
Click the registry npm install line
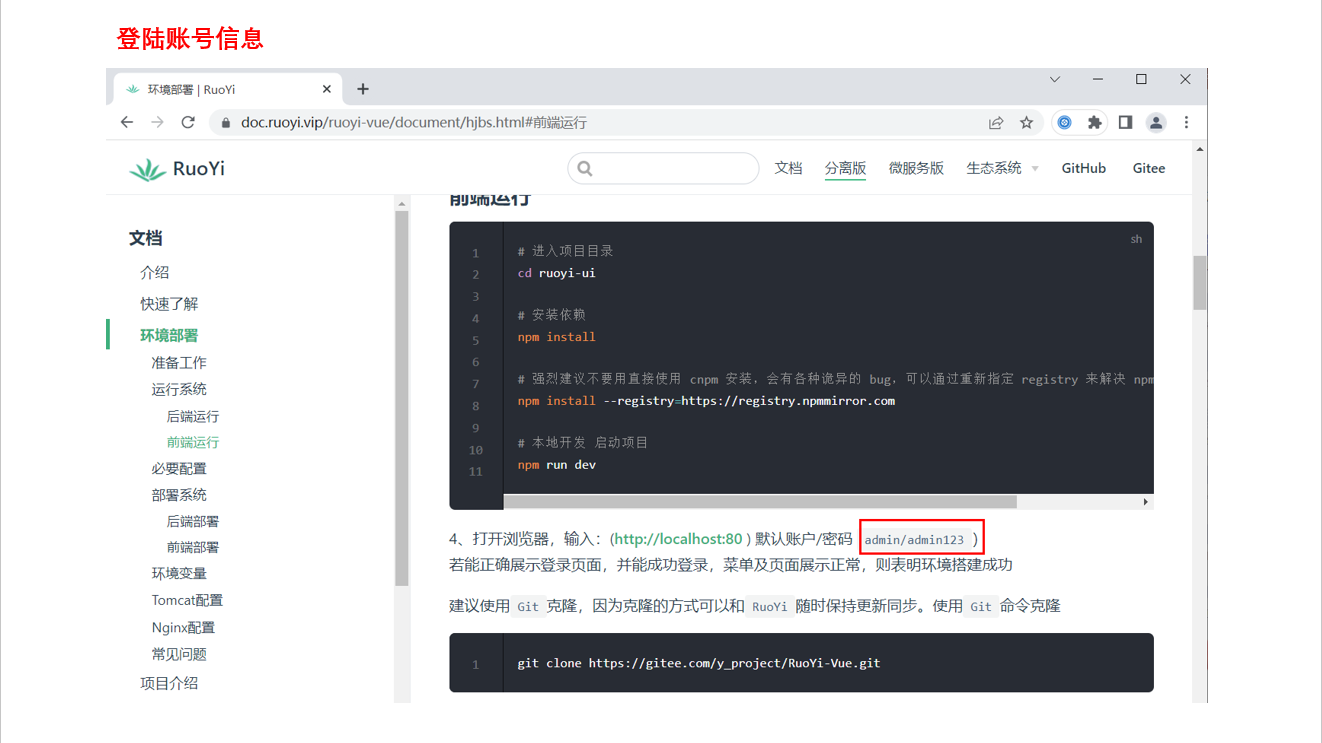(706, 401)
